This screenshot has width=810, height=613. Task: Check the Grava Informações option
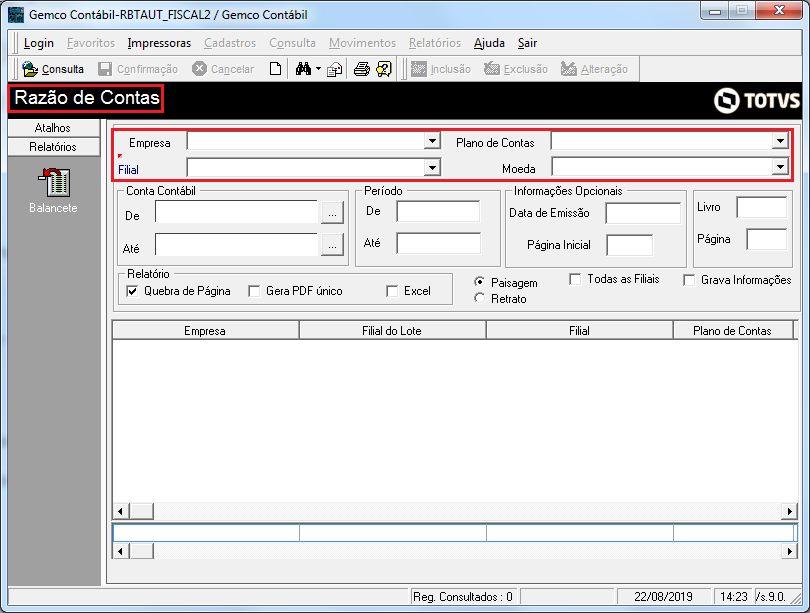click(689, 280)
